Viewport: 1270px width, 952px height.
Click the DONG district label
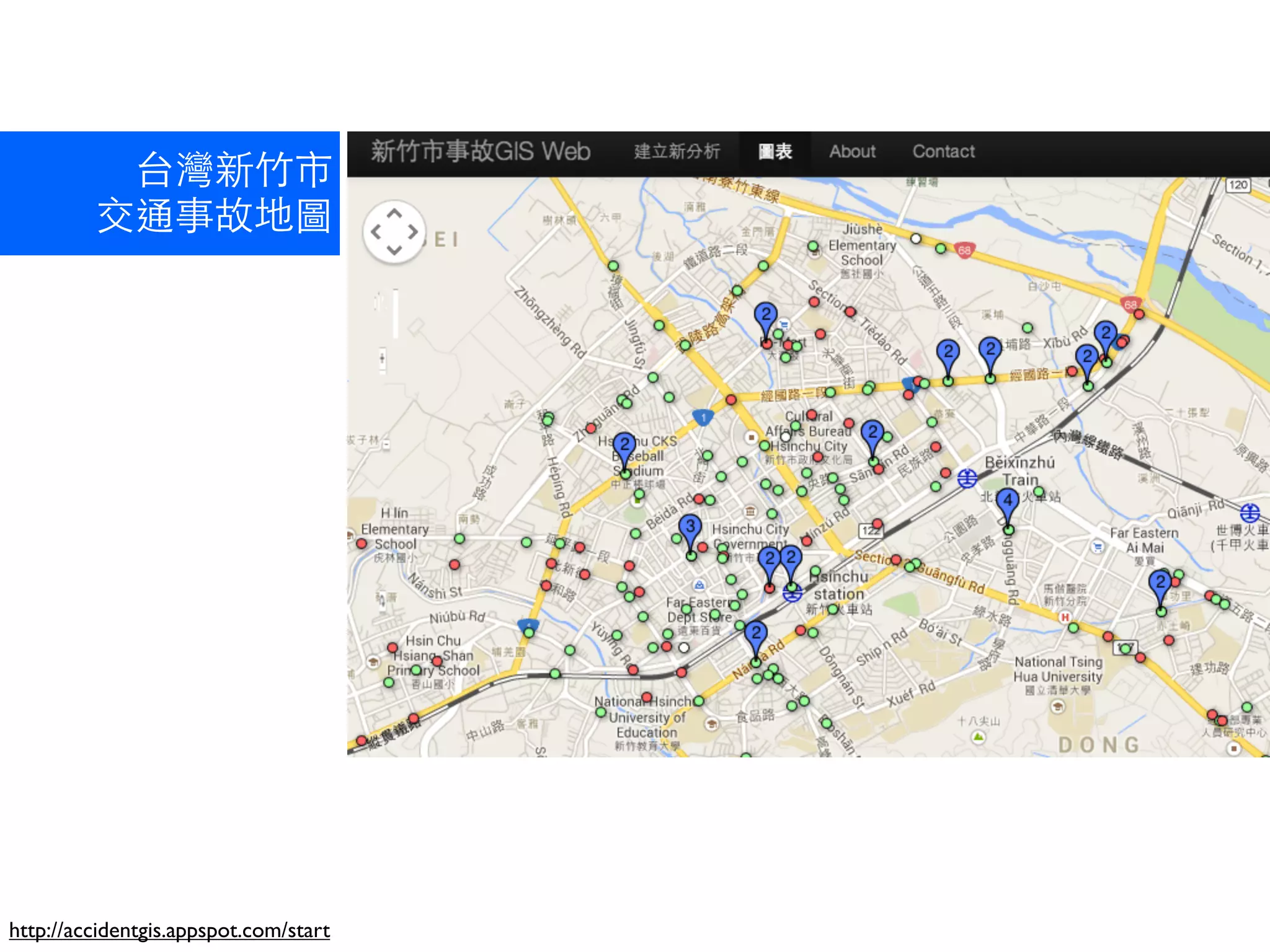1099,745
